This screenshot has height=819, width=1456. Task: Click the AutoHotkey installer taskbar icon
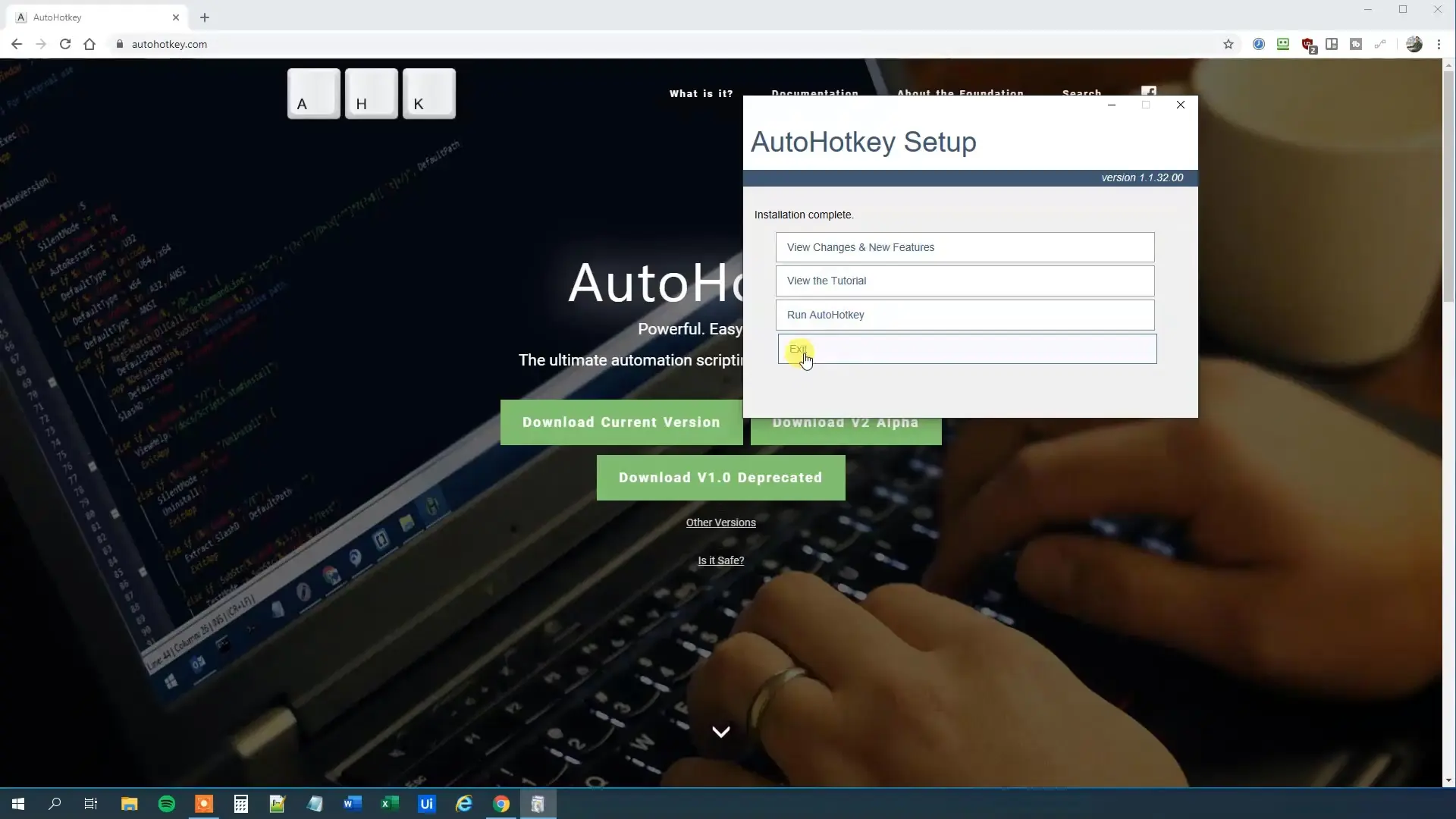point(538,804)
